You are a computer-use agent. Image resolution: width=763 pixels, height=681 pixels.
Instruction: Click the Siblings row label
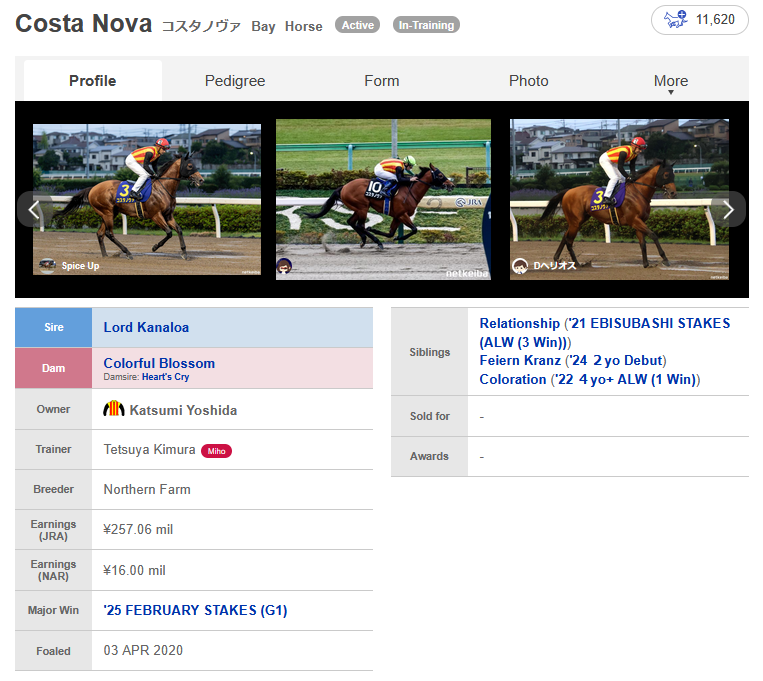click(x=430, y=352)
